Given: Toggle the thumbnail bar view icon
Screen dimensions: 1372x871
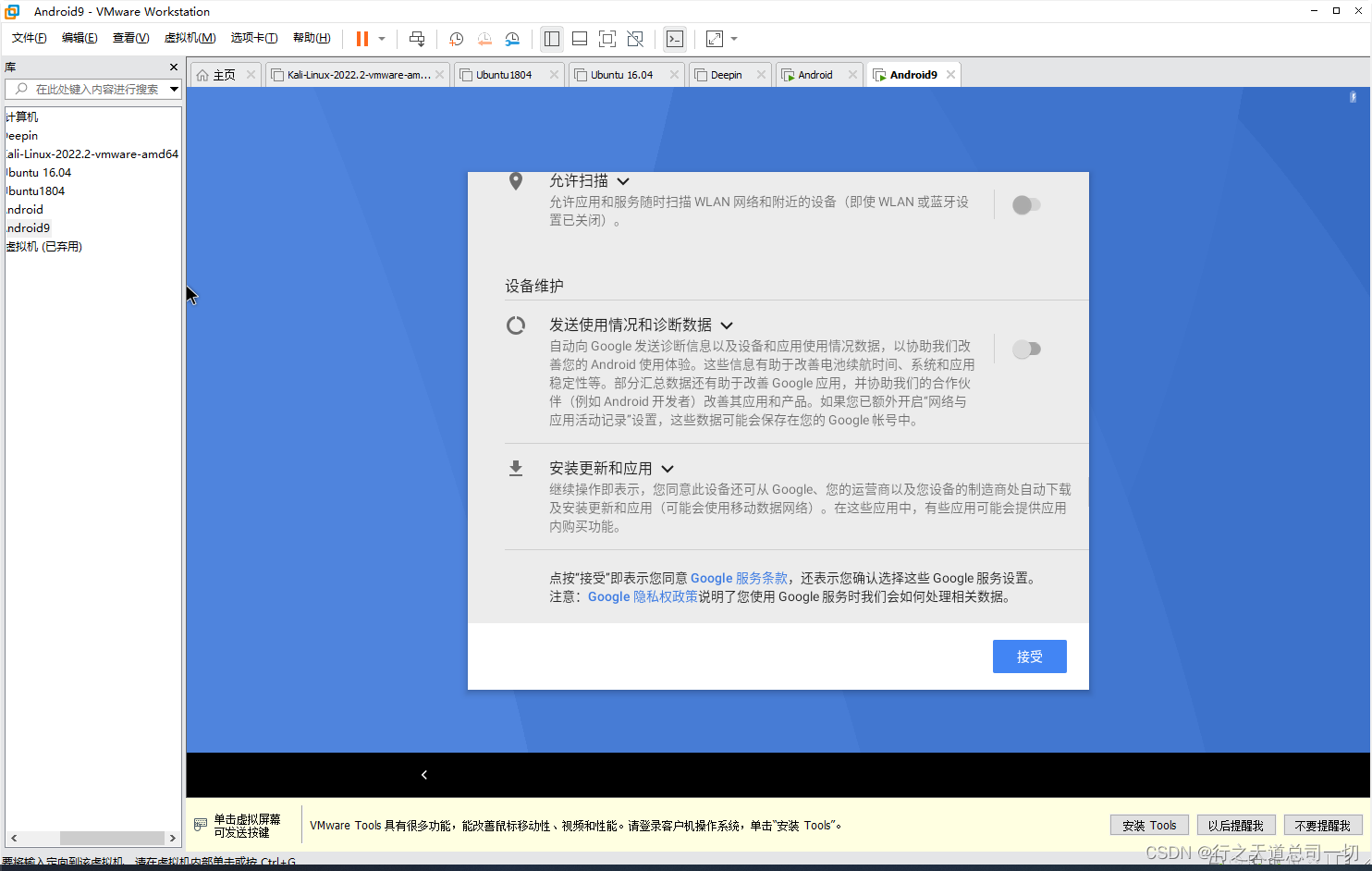Looking at the screenshot, I should (x=580, y=39).
